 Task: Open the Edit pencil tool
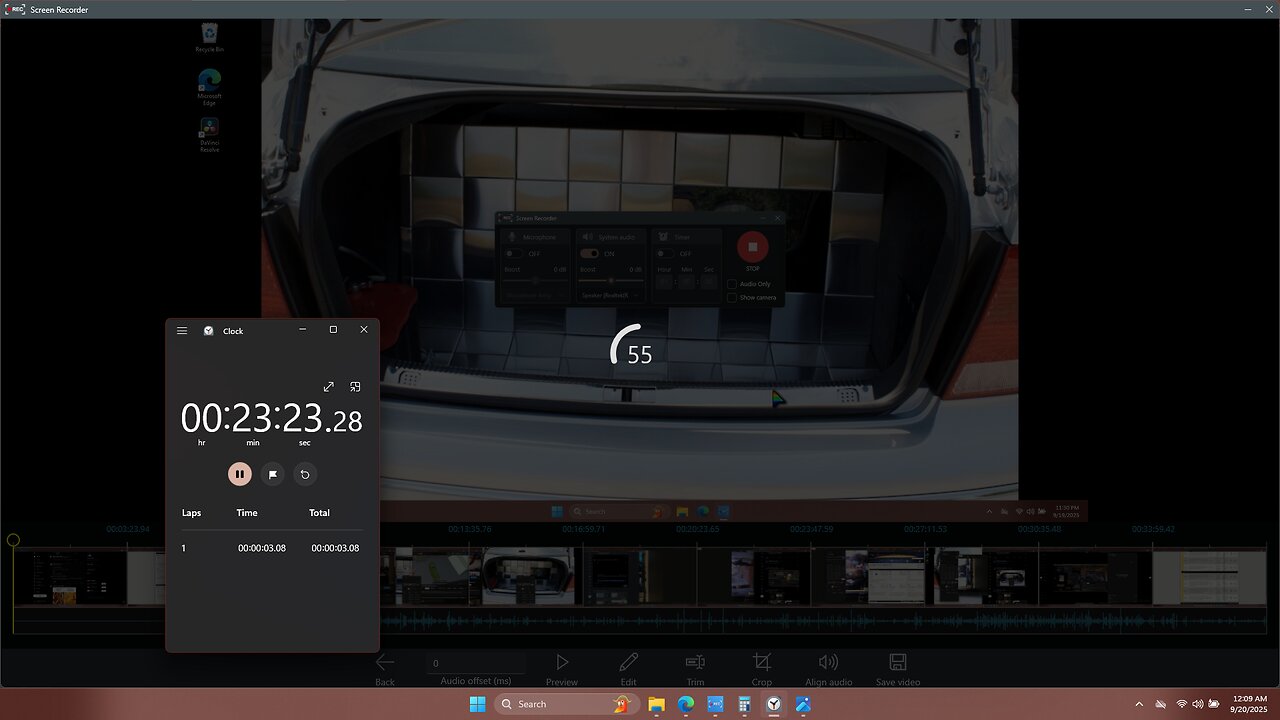(628, 663)
